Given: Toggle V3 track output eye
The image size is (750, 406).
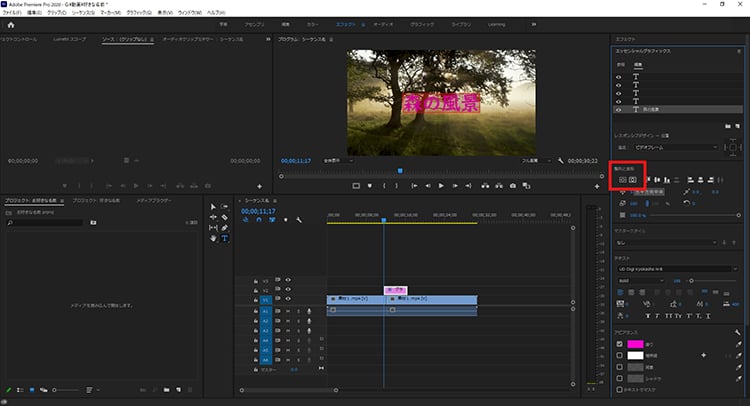Looking at the screenshot, I should (288, 280).
